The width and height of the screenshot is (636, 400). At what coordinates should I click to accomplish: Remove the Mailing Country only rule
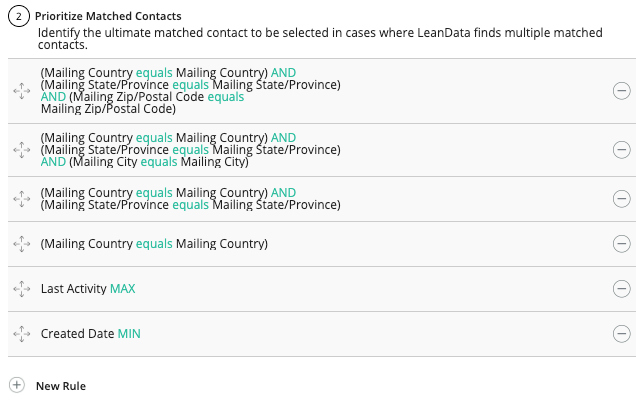click(621, 244)
